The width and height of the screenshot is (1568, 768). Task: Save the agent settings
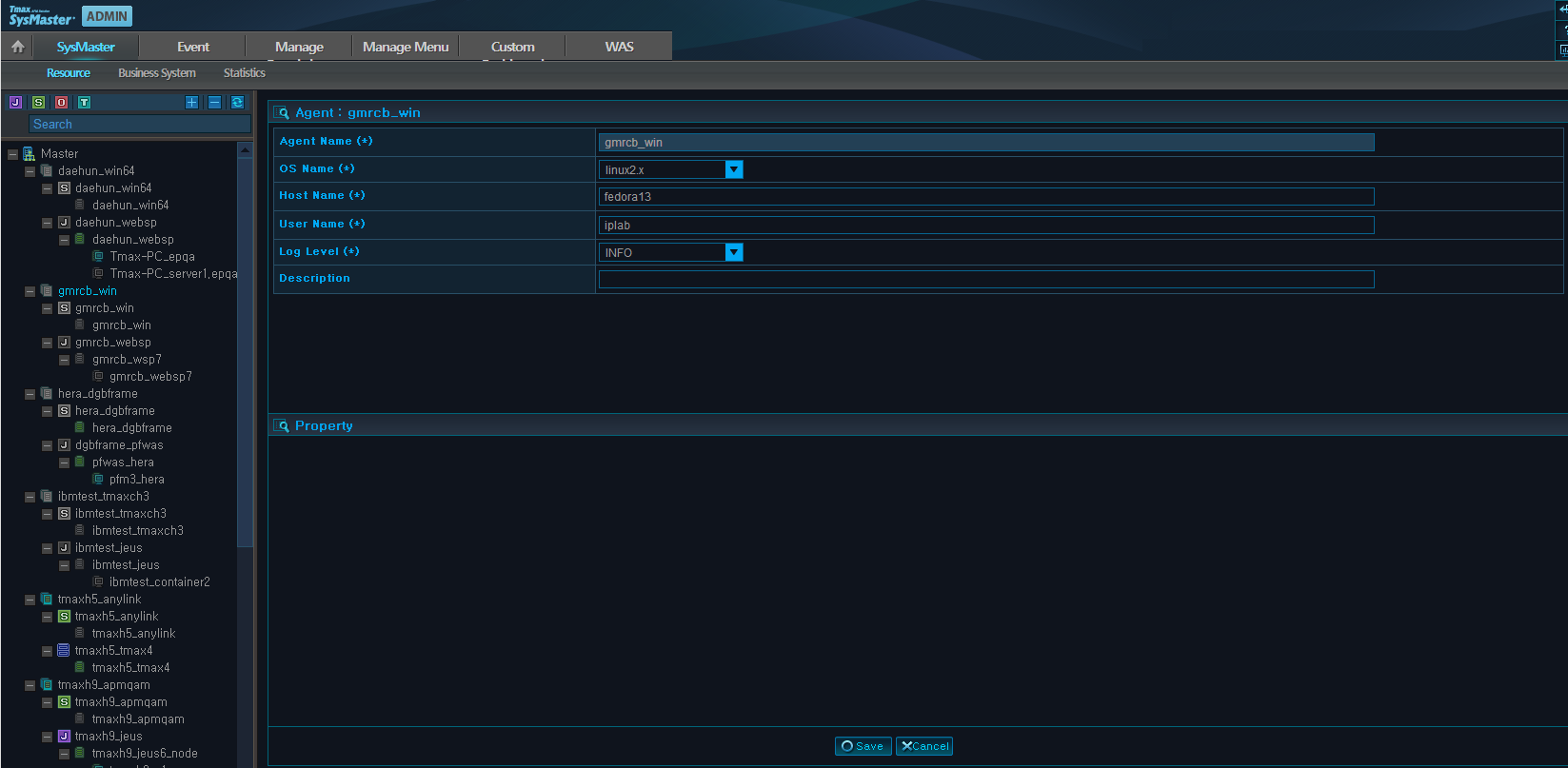click(x=863, y=746)
